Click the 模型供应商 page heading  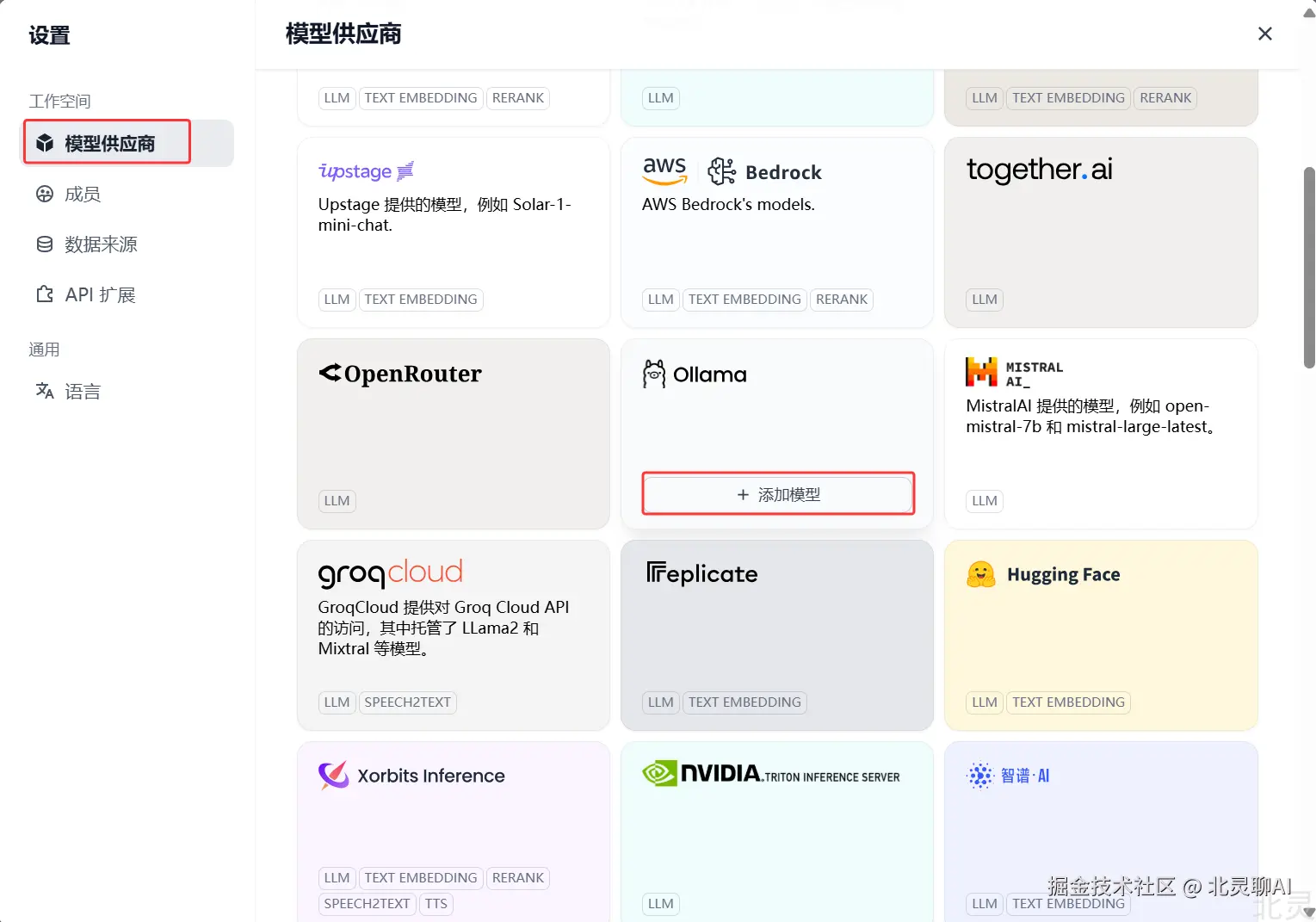(x=343, y=34)
